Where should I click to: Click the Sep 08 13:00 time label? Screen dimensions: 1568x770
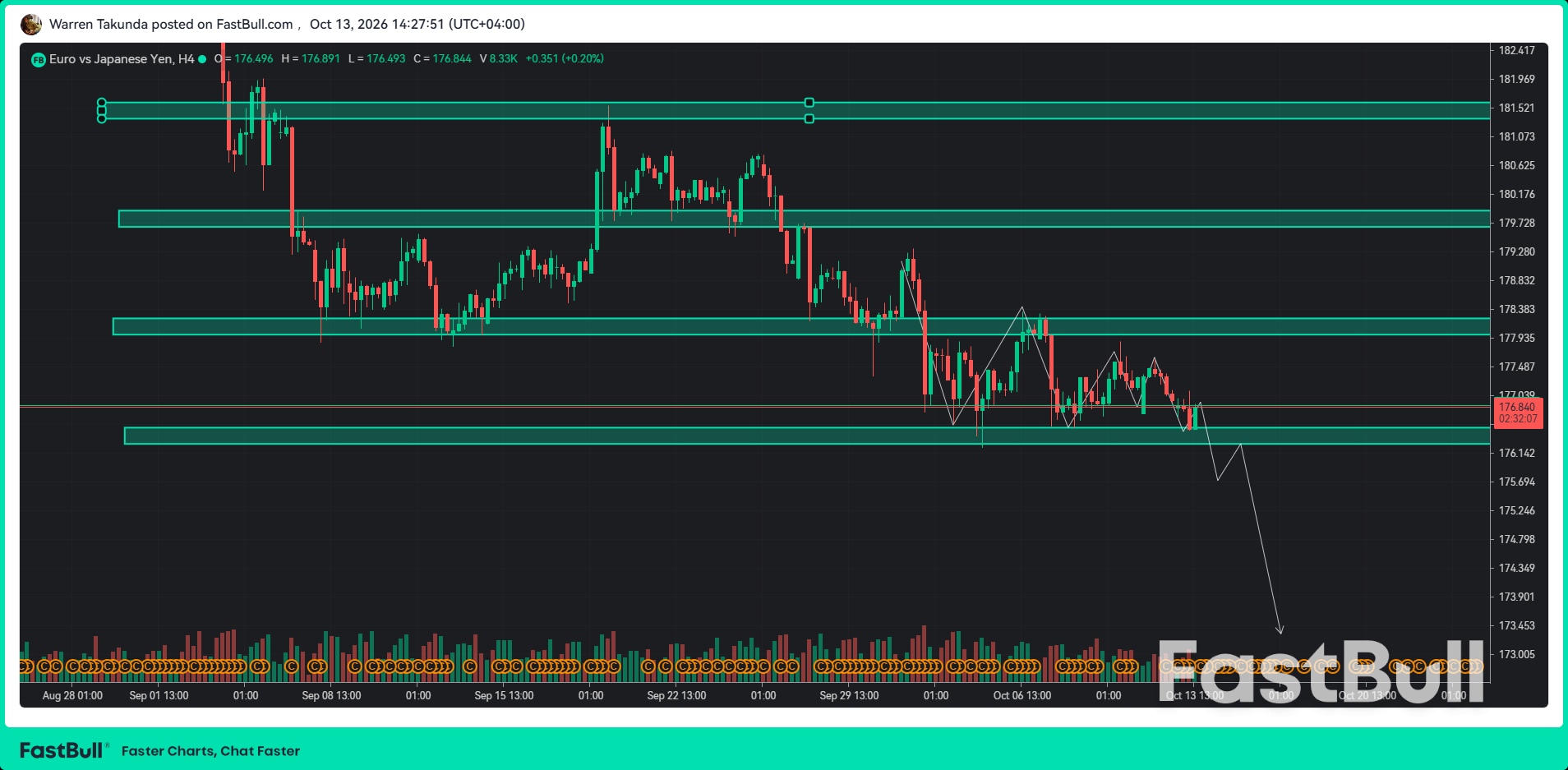331,696
